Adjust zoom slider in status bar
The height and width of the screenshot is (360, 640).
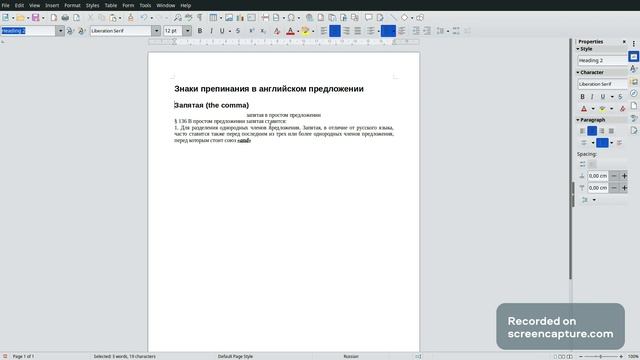[x=601, y=356]
